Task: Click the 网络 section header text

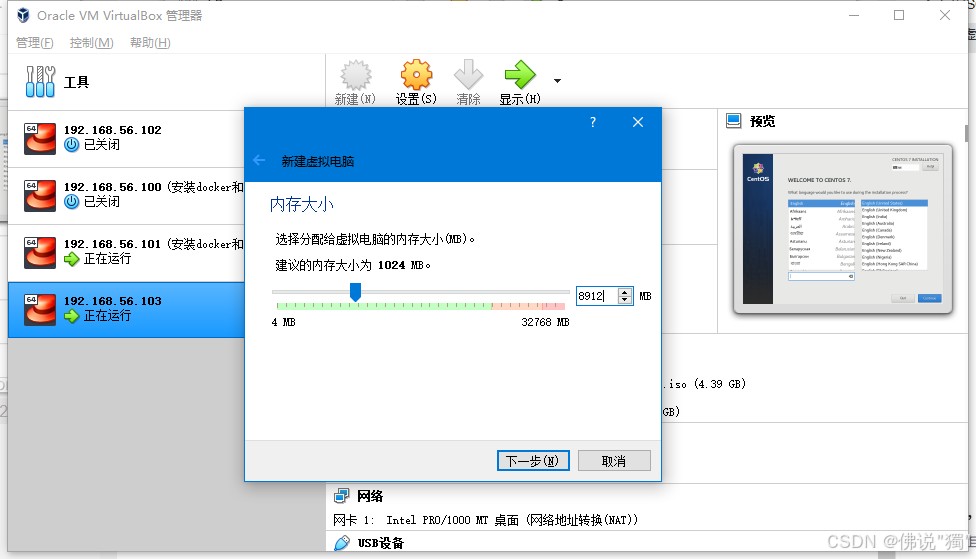Action: pos(370,496)
